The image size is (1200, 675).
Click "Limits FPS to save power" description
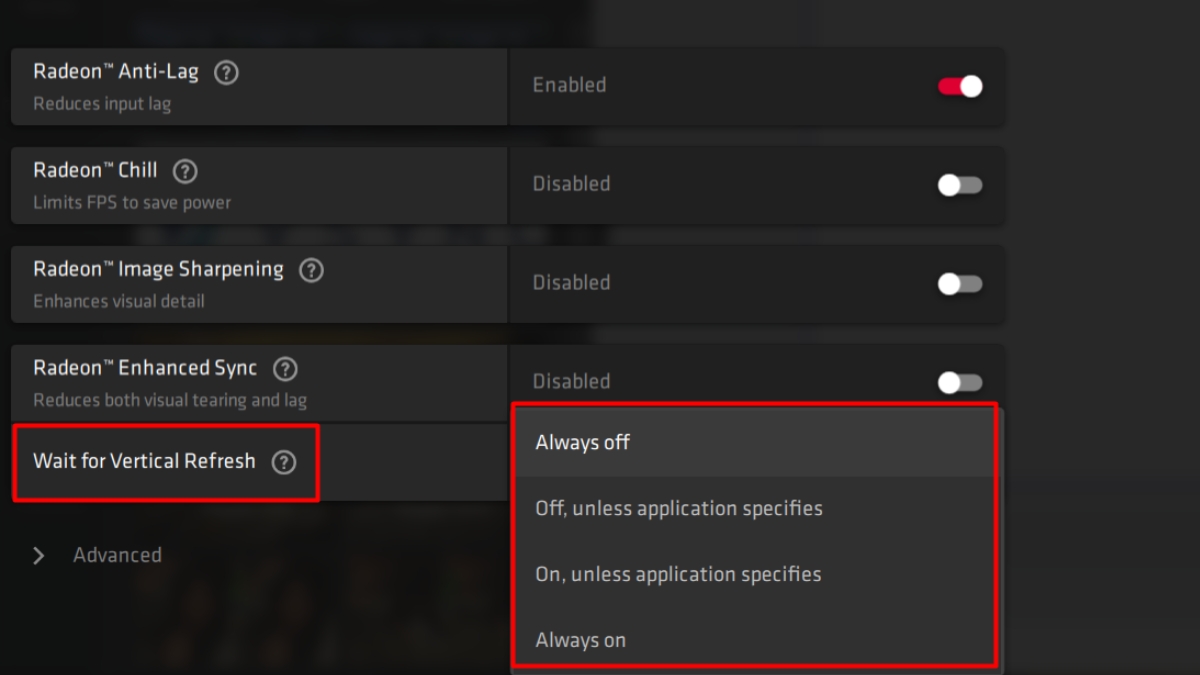click(x=132, y=203)
